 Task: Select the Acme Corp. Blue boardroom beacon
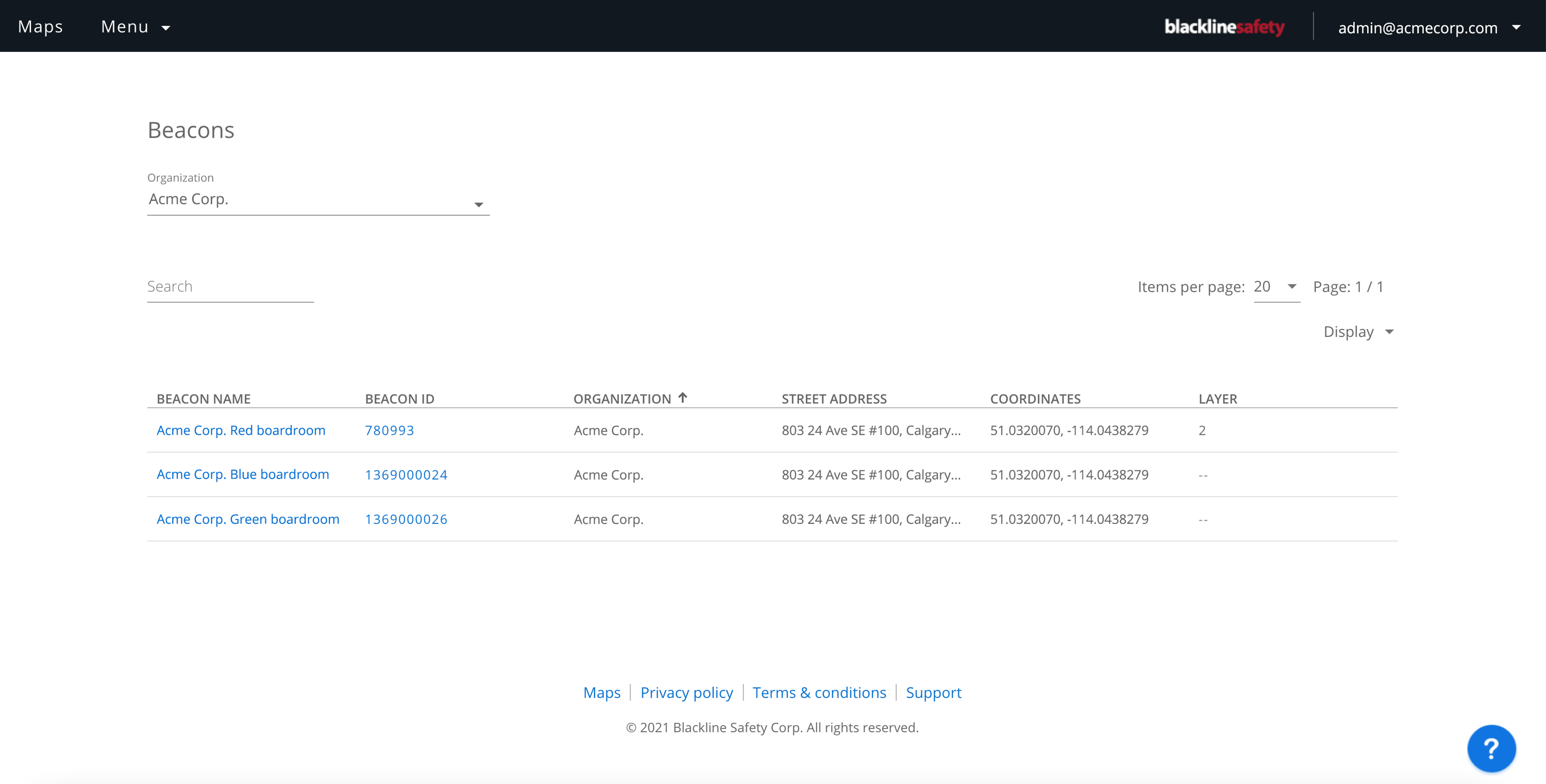pos(242,474)
